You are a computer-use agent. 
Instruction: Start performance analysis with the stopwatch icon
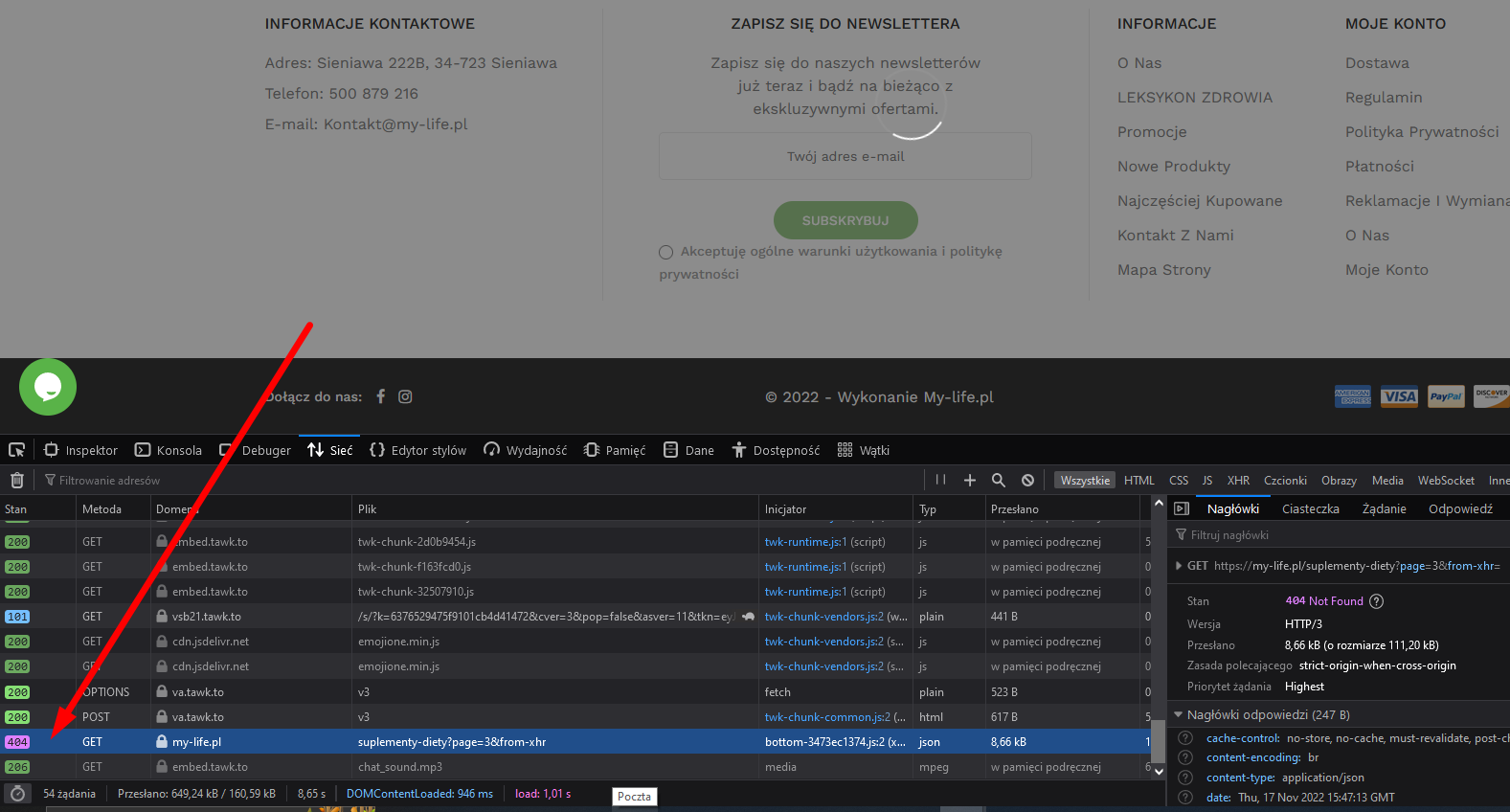[x=17, y=793]
